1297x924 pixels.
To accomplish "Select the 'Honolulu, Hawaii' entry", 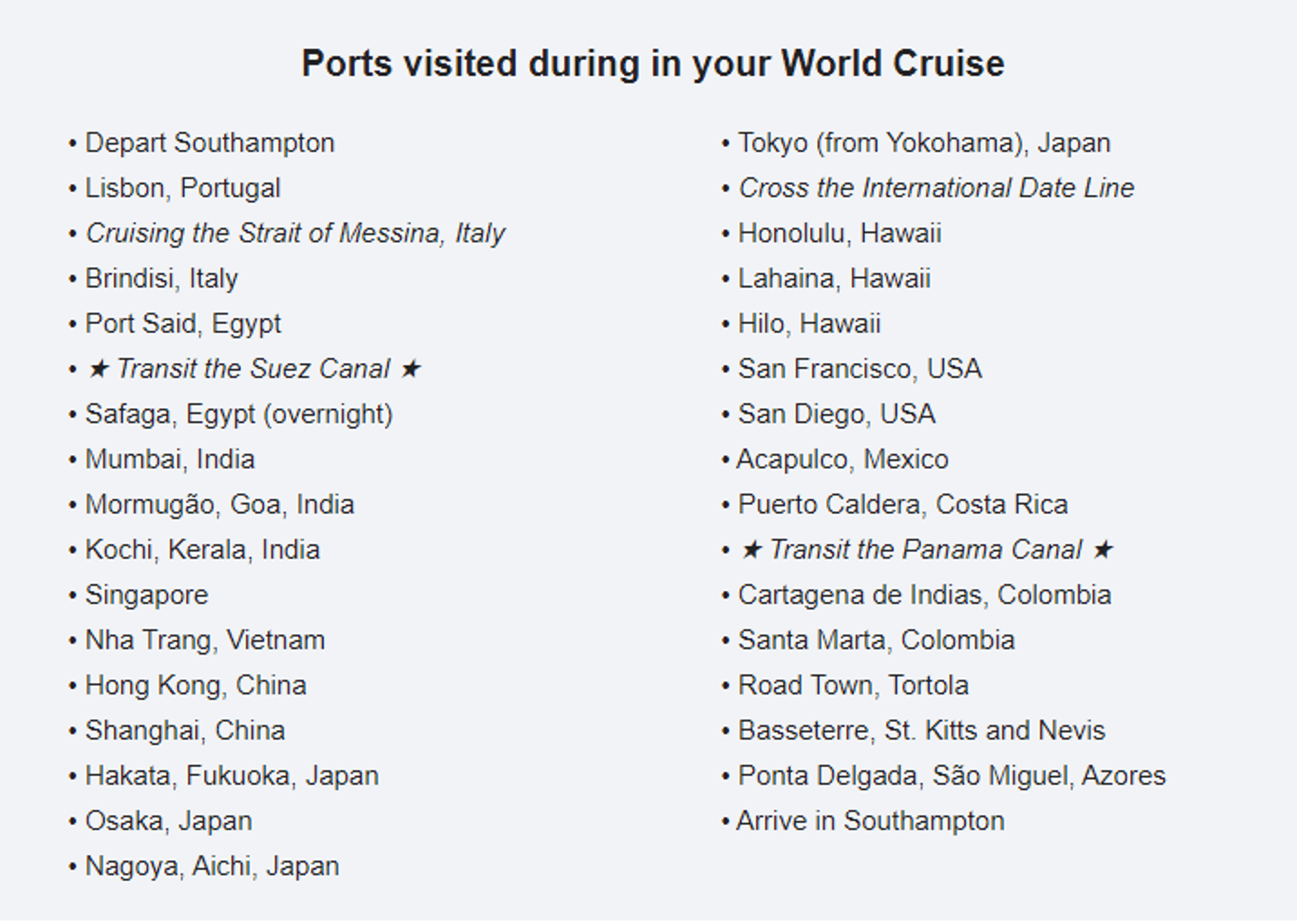I will (840, 234).
